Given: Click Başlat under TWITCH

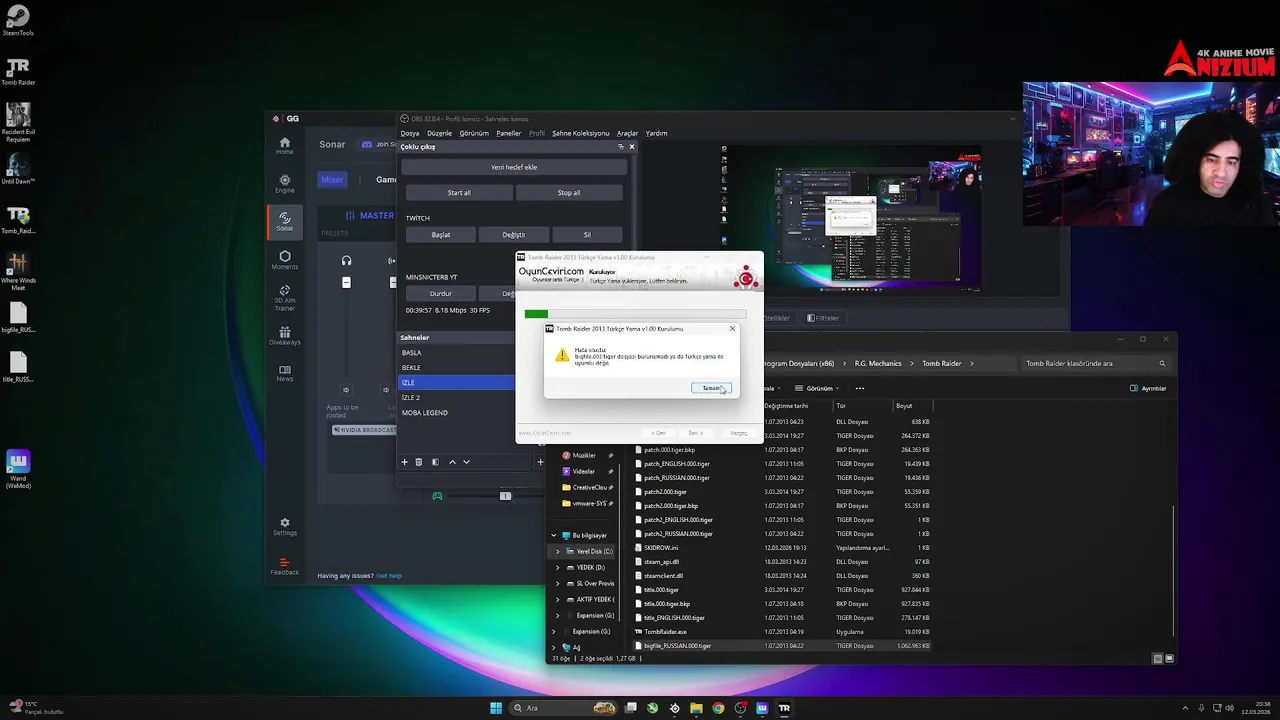Looking at the screenshot, I should (x=441, y=234).
